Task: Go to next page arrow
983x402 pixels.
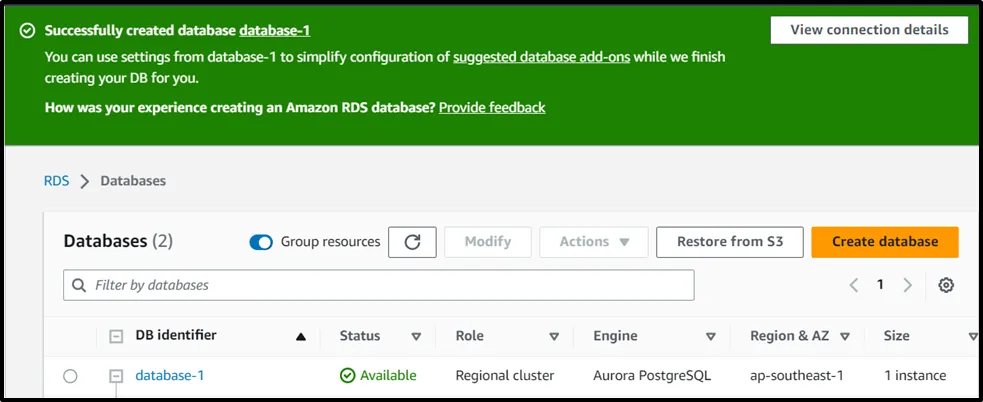Action: click(x=907, y=285)
